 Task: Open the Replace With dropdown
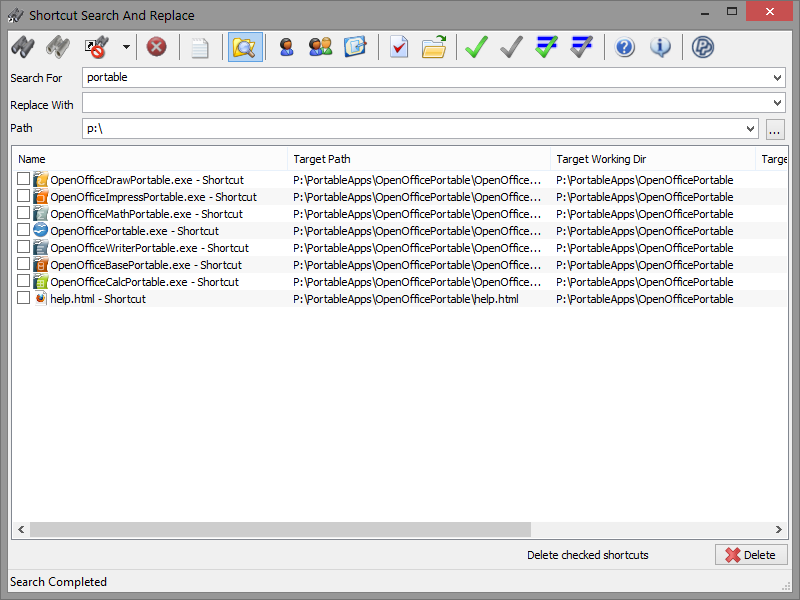pyautogui.click(x=777, y=102)
